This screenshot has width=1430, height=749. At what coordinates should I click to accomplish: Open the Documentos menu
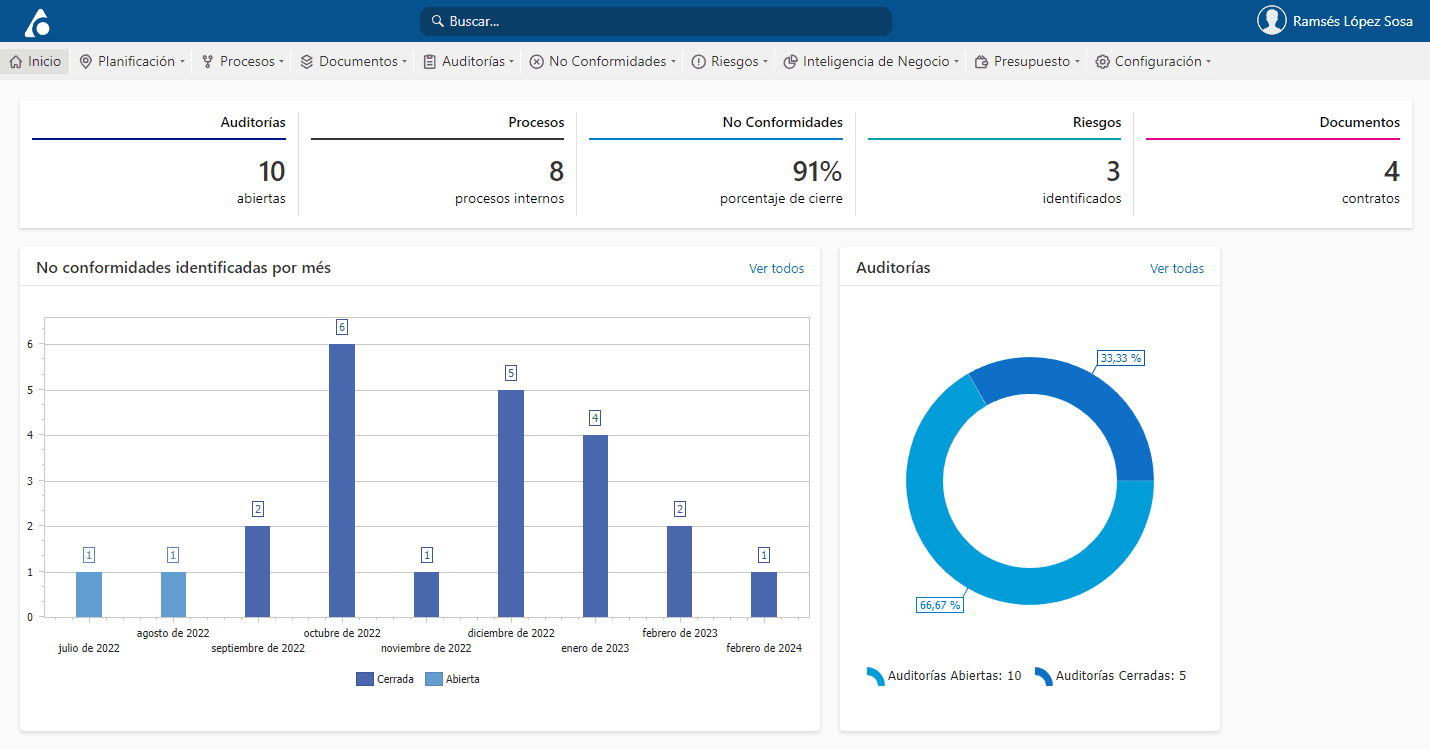coord(354,62)
